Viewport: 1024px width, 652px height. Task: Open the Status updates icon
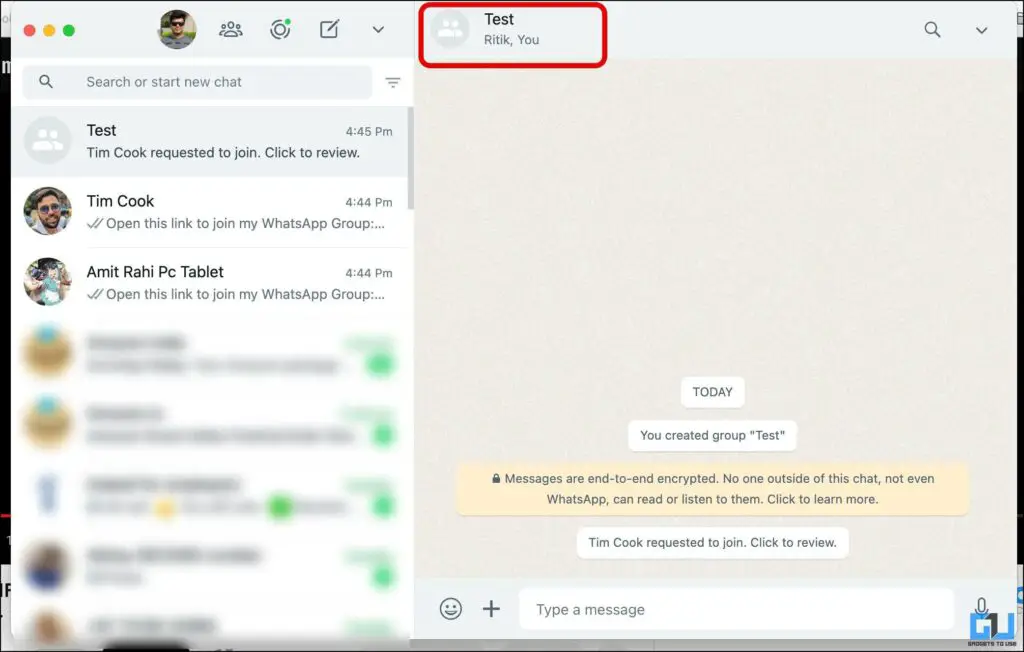(280, 29)
